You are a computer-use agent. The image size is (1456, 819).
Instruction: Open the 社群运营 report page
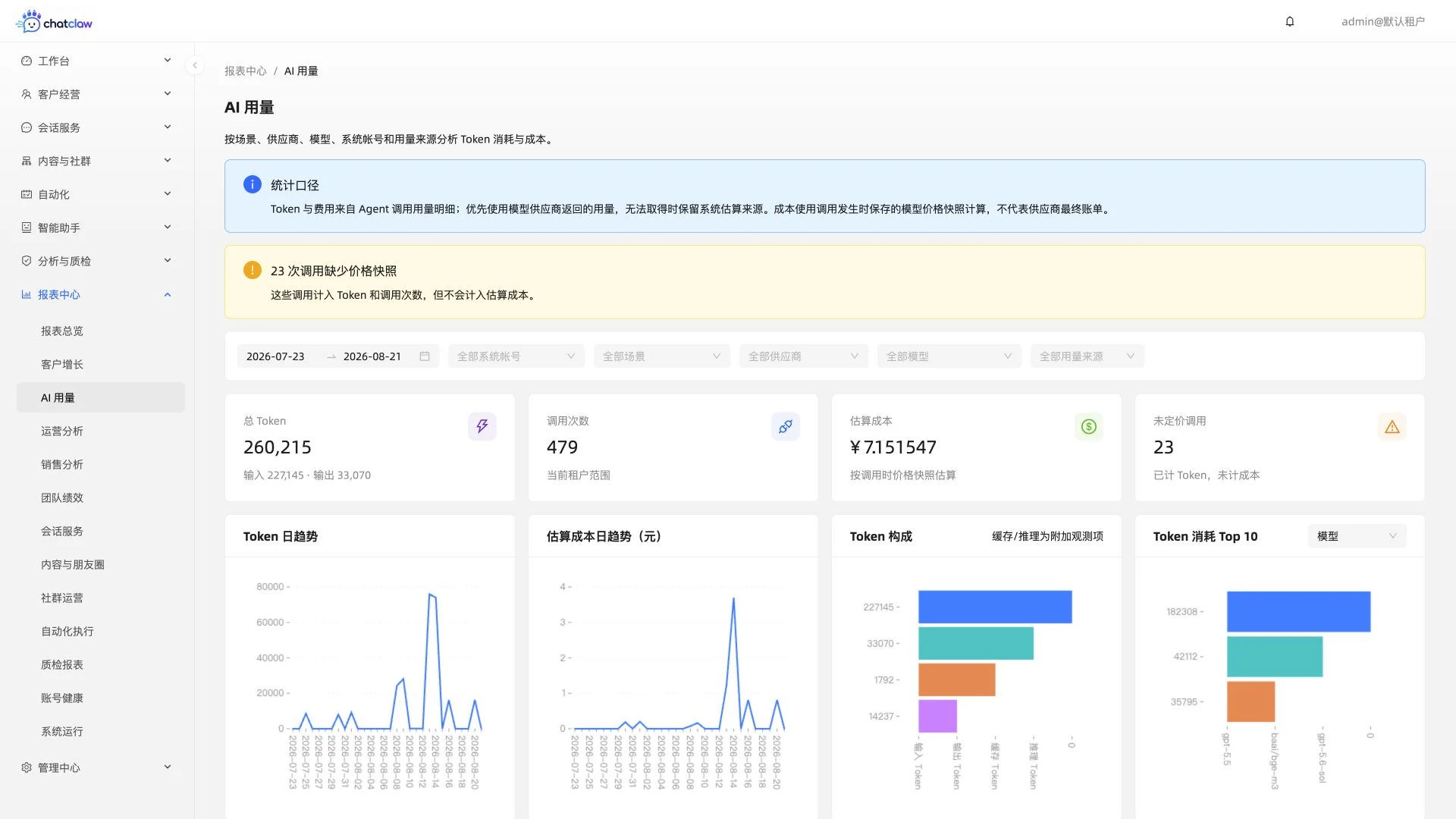point(101,598)
